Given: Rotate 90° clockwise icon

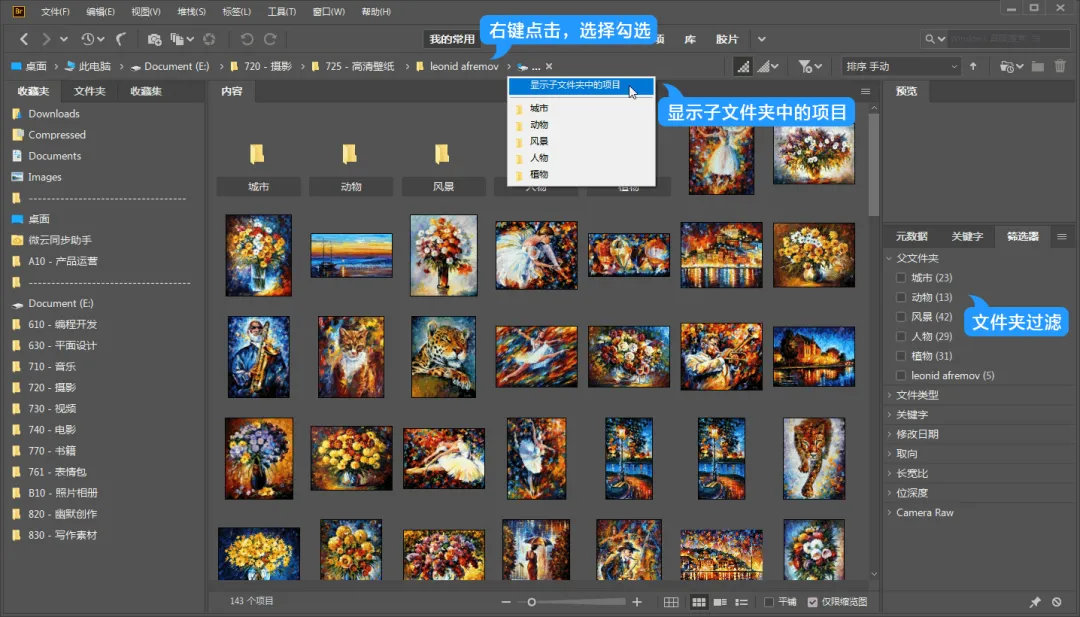Looking at the screenshot, I should (271, 39).
